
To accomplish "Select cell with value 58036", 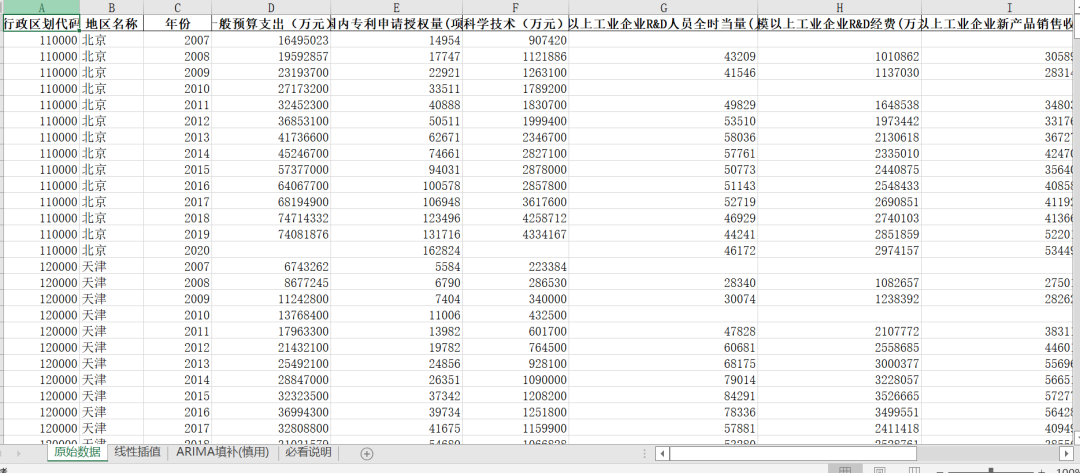I will pos(663,137).
